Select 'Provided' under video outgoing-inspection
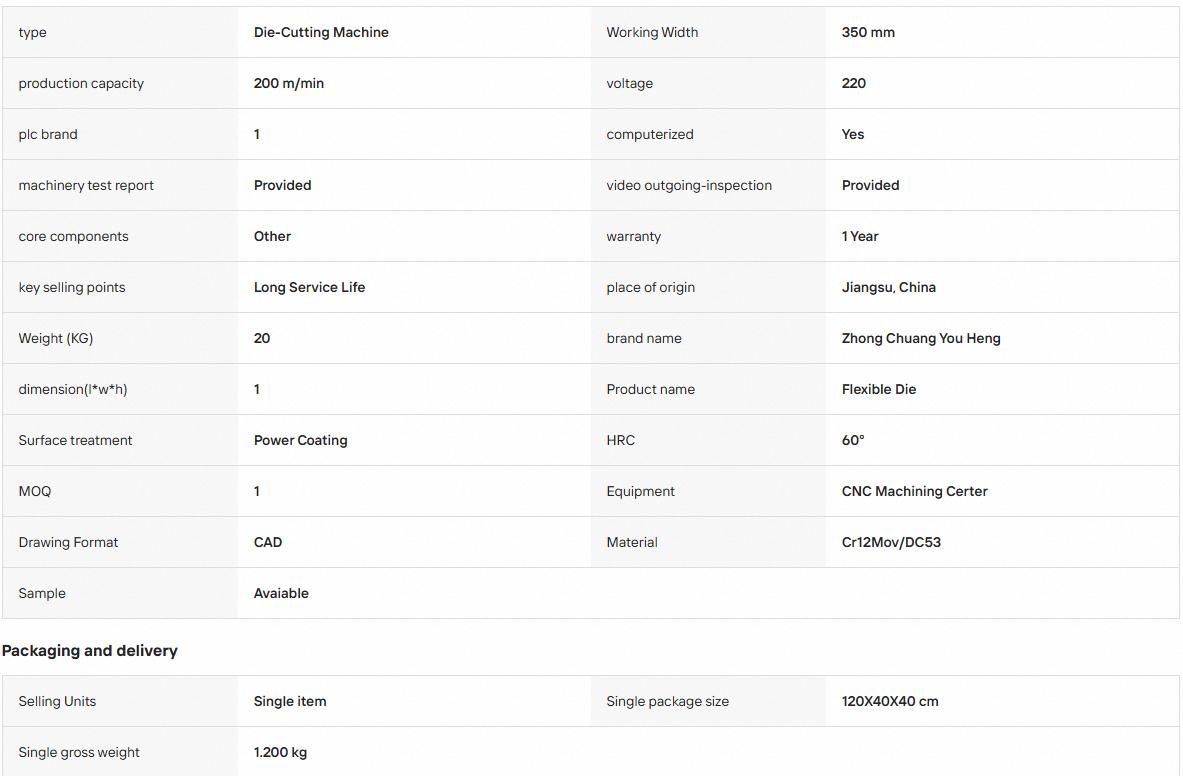The width and height of the screenshot is (1183, 776). pos(870,186)
